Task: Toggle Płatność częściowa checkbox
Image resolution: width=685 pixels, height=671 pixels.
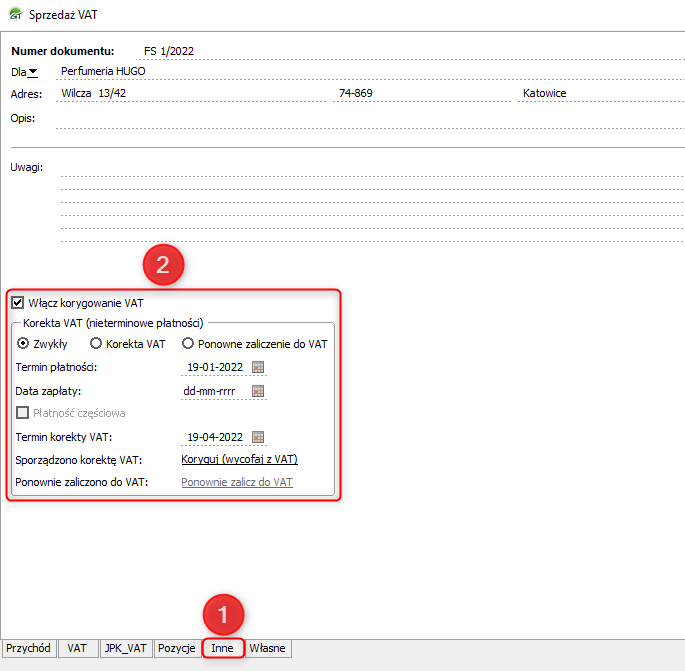Action: tap(22, 412)
